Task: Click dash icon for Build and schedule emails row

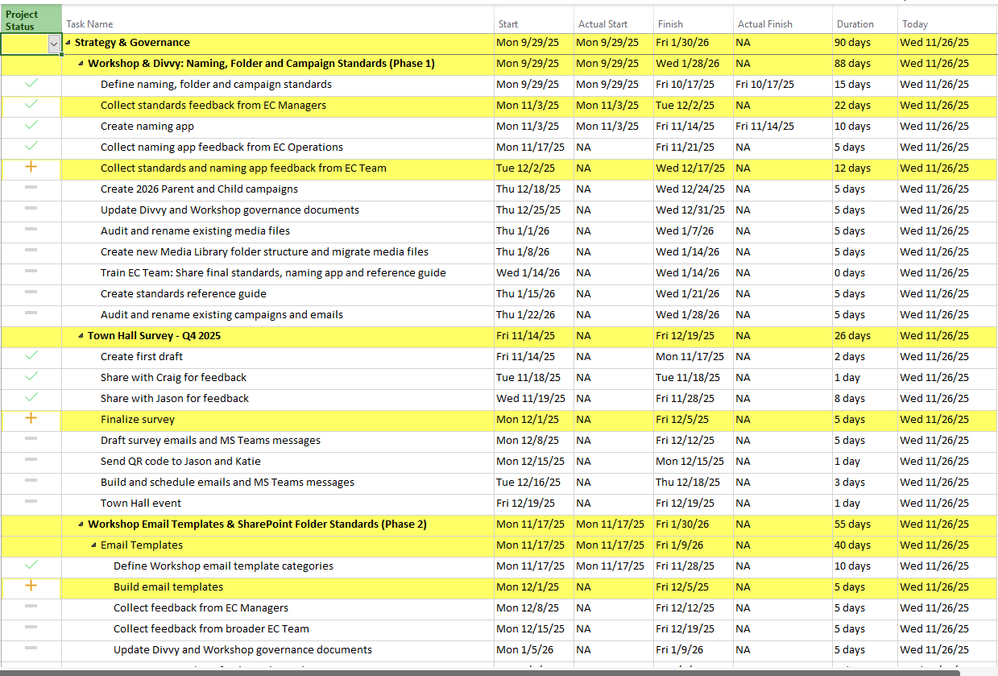Action: coord(31,481)
